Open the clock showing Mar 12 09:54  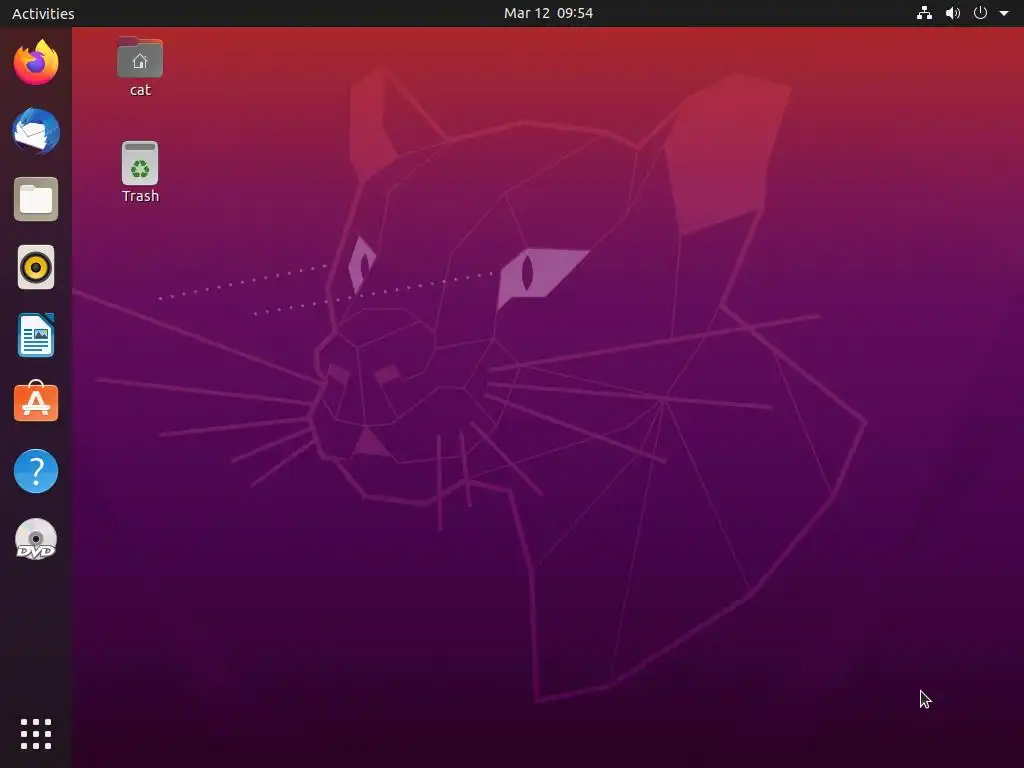click(x=548, y=13)
